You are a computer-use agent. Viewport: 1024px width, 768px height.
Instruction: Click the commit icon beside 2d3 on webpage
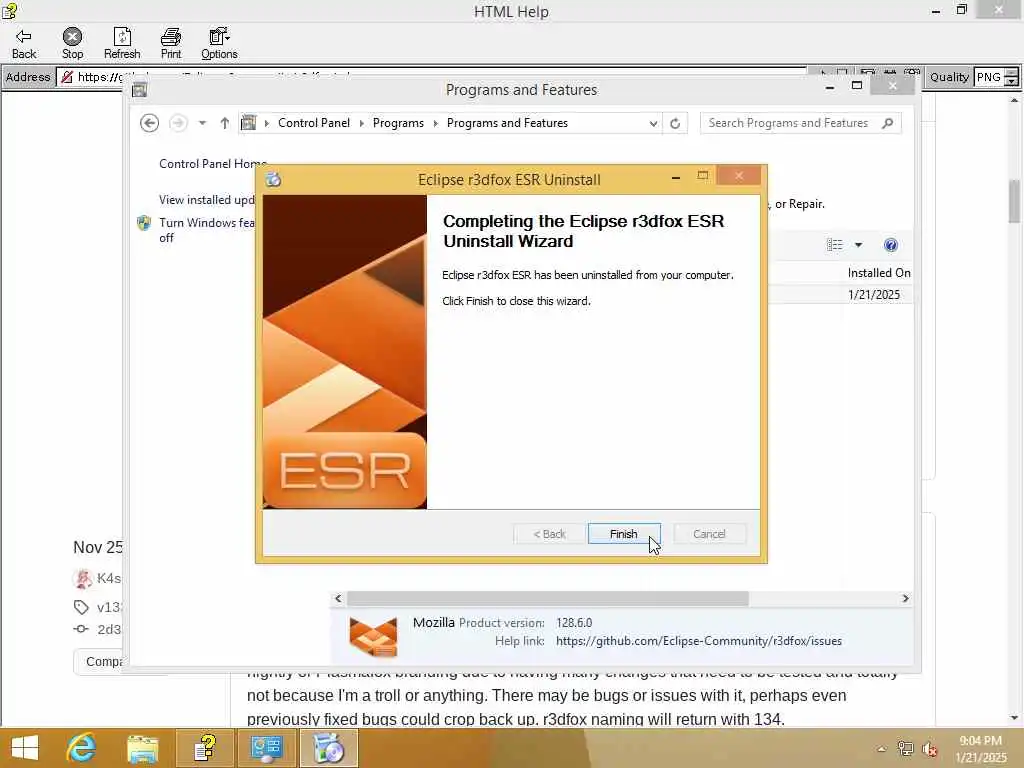click(x=81, y=629)
